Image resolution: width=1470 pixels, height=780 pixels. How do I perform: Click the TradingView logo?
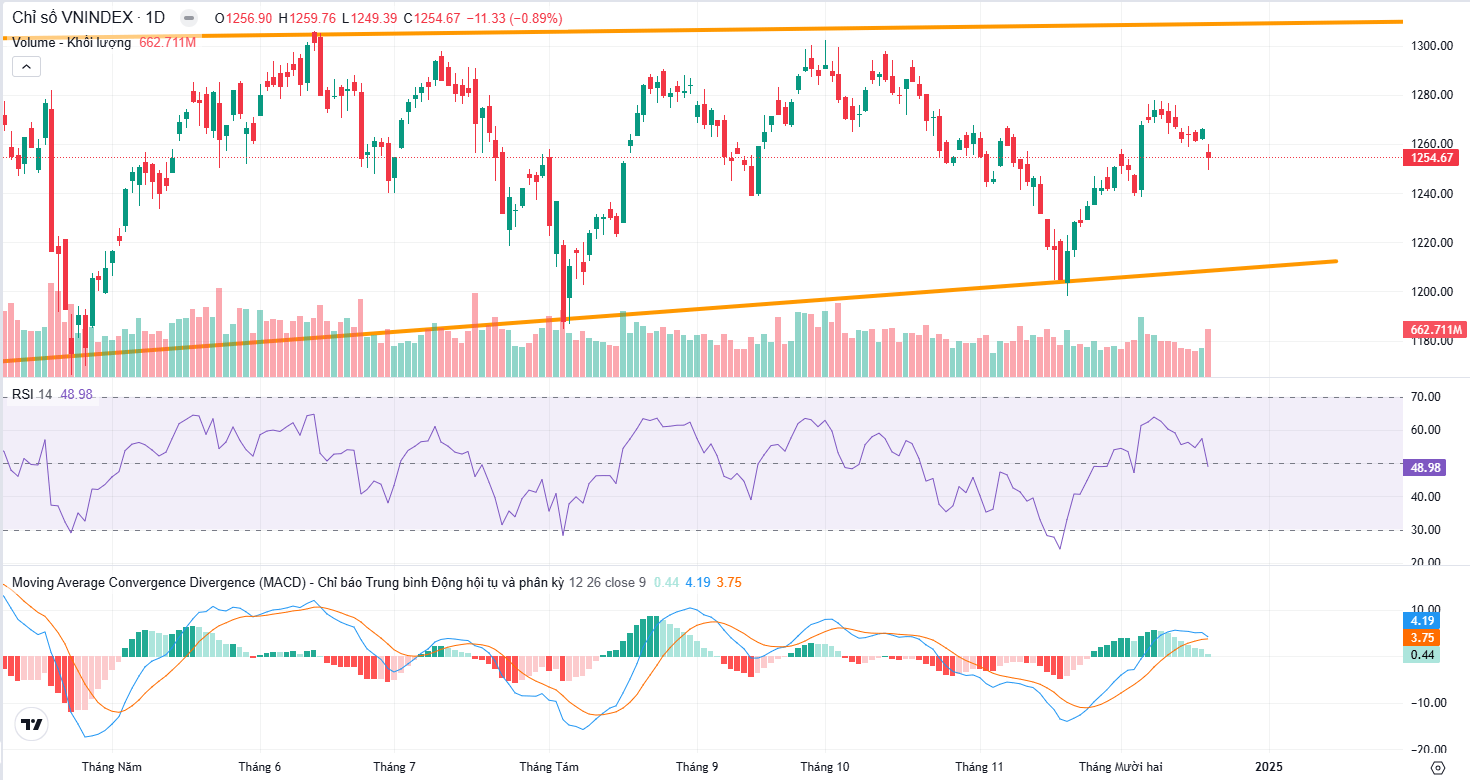pyautogui.click(x=32, y=724)
